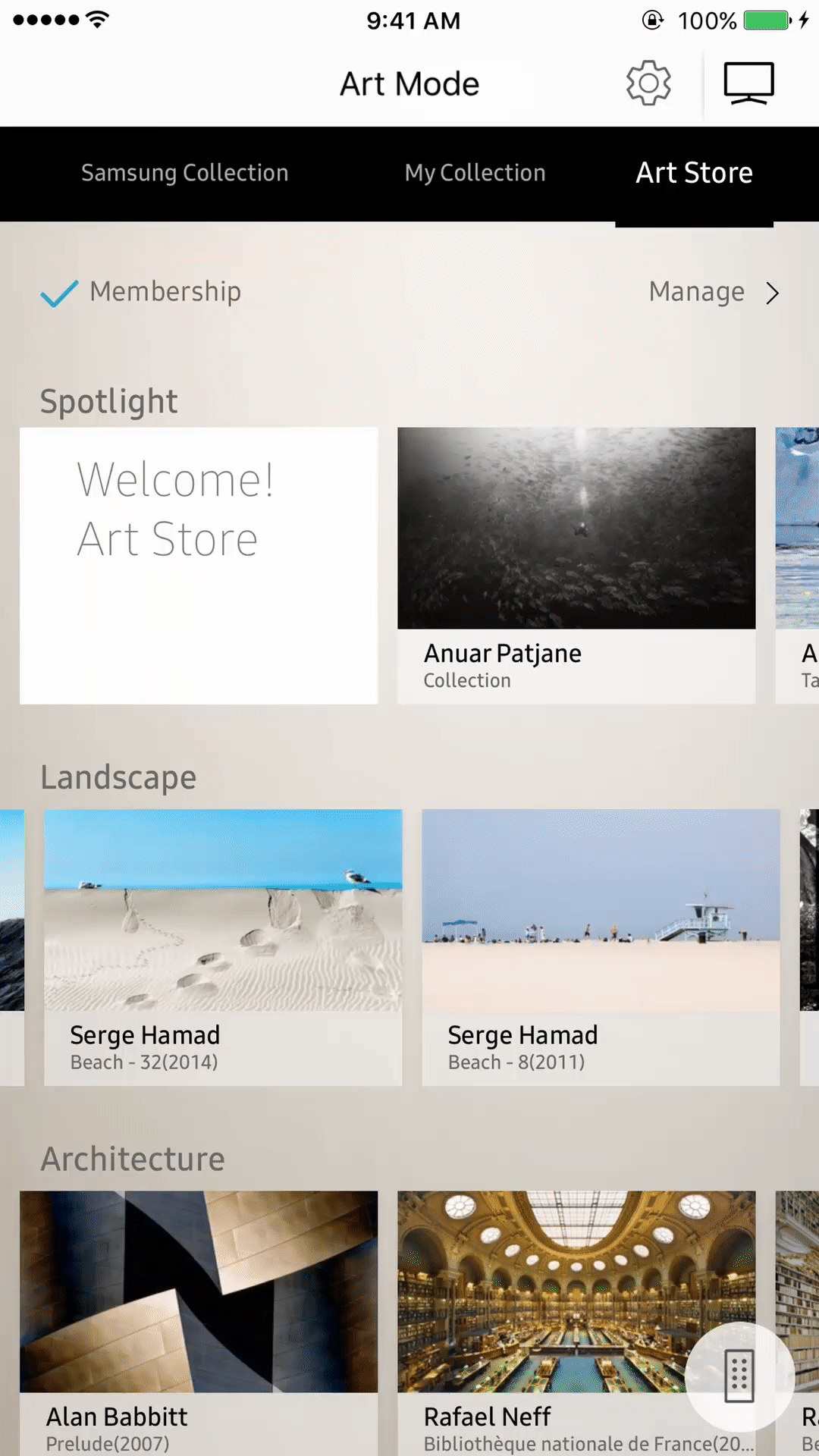
Task: Tap the Art Mode title
Action: [409, 84]
